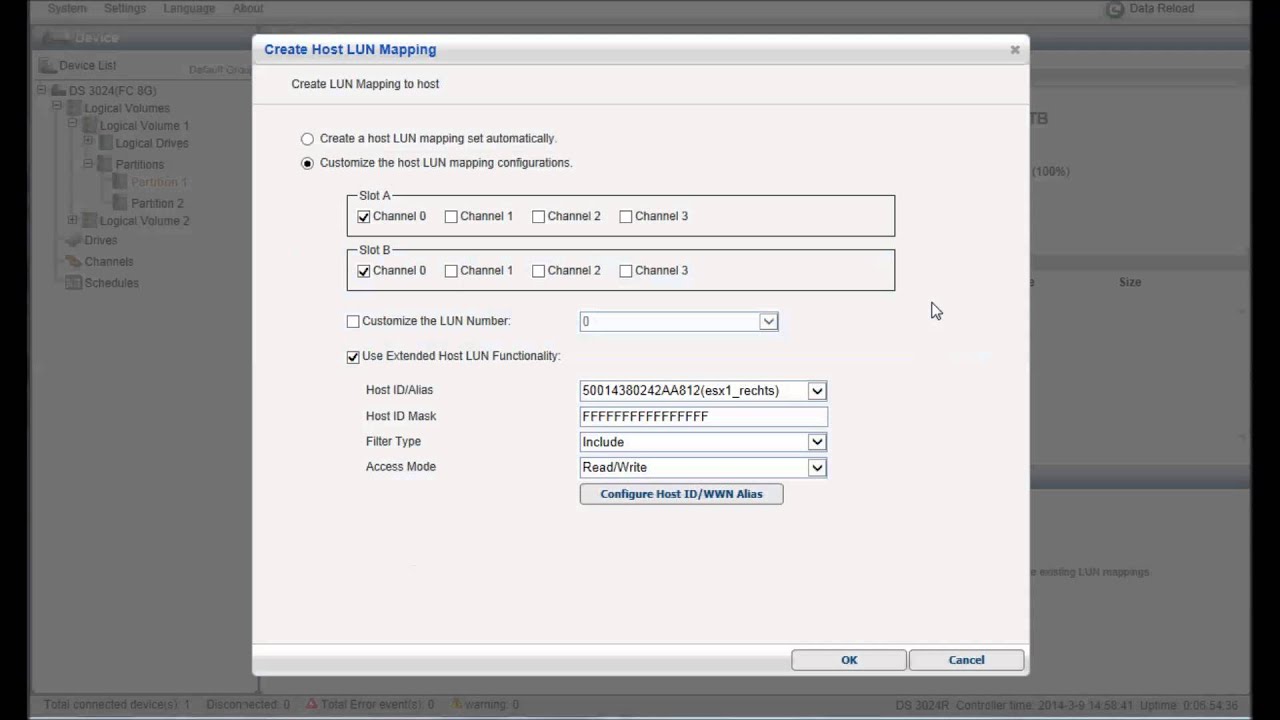Image resolution: width=1280 pixels, height=720 pixels.
Task: Select Schedules in the tree
Action: [112, 283]
